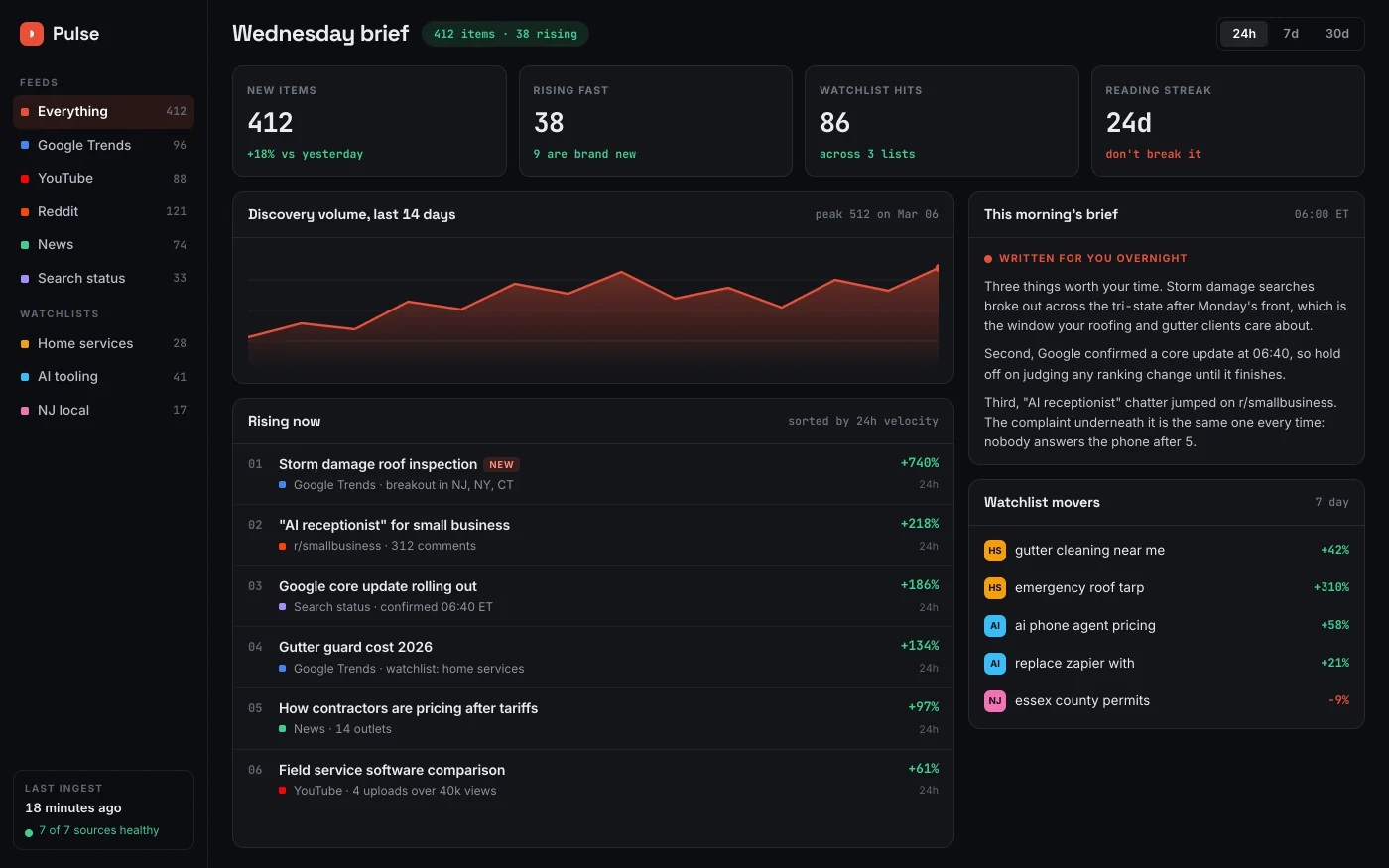
Task: Click the AI badge beside replace zapier with
Action: coord(995,664)
